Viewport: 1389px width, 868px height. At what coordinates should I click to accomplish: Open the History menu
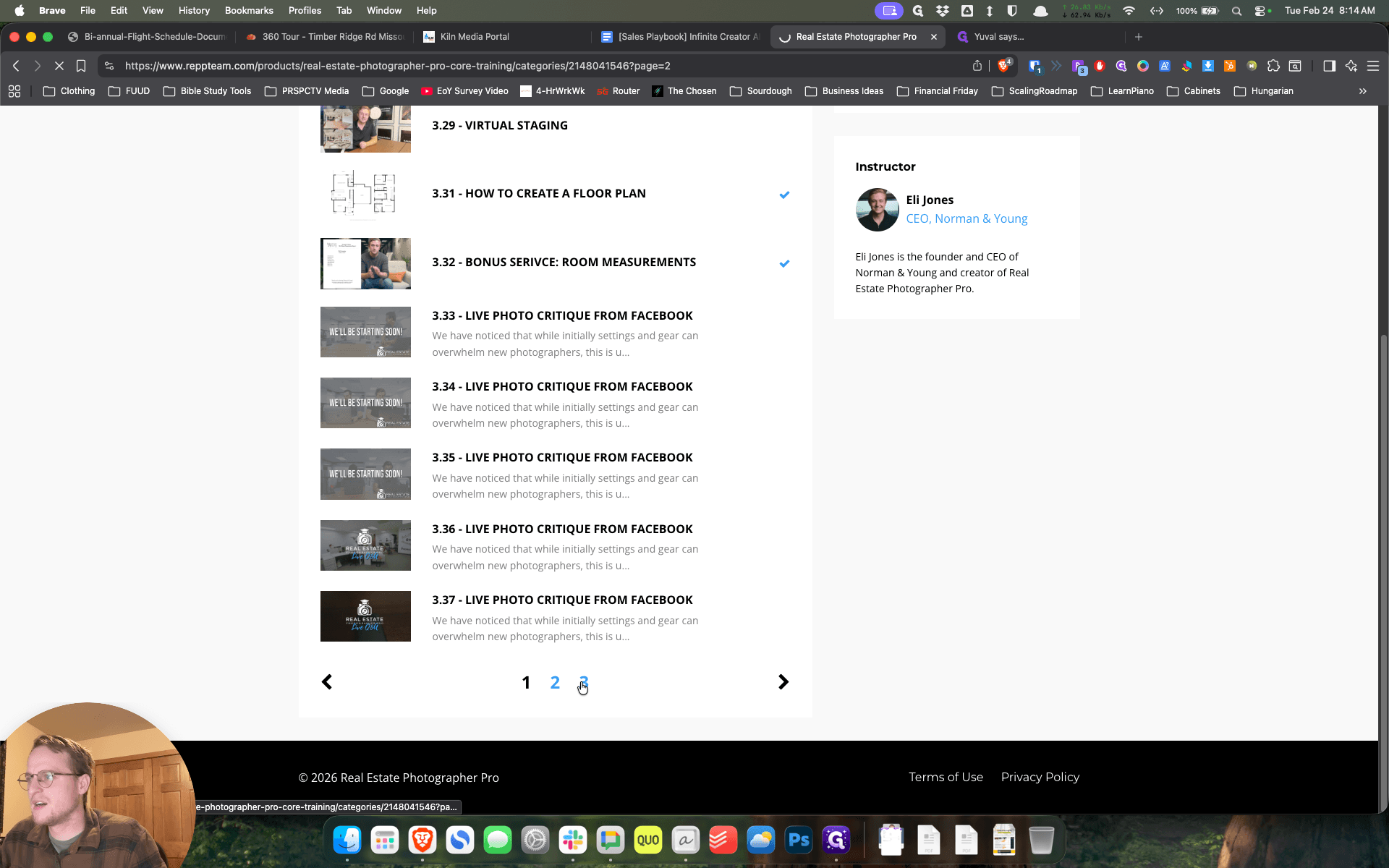click(x=194, y=11)
